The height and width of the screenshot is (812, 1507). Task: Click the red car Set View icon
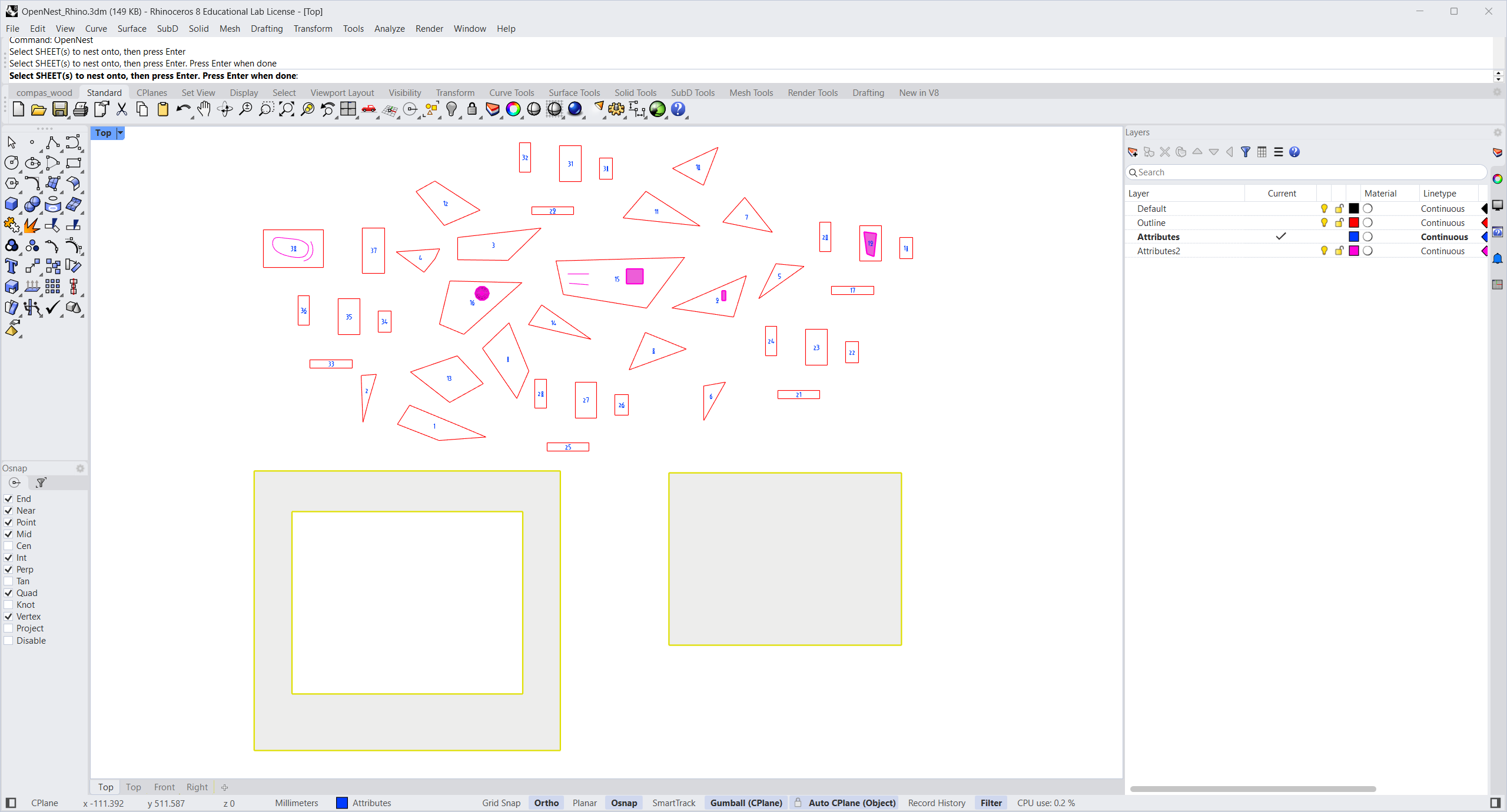click(x=369, y=109)
